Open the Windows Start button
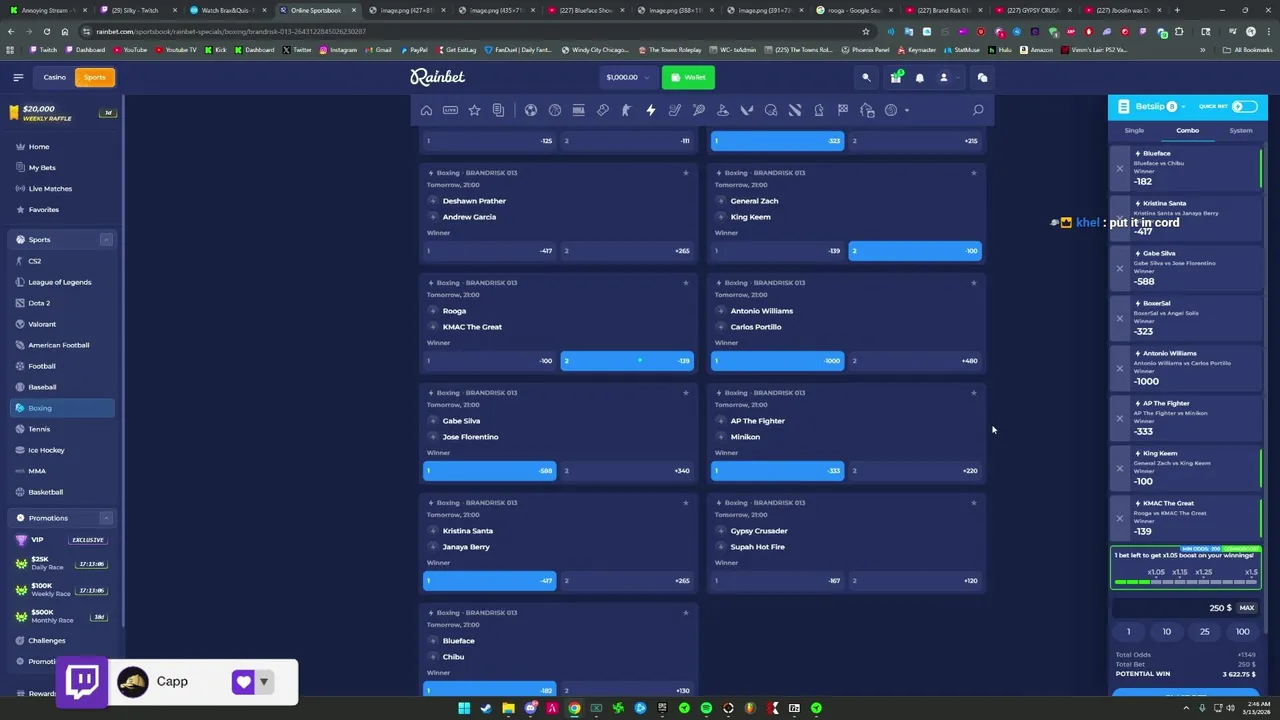Image resolution: width=1280 pixels, height=720 pixels. (x=464, y=708)
